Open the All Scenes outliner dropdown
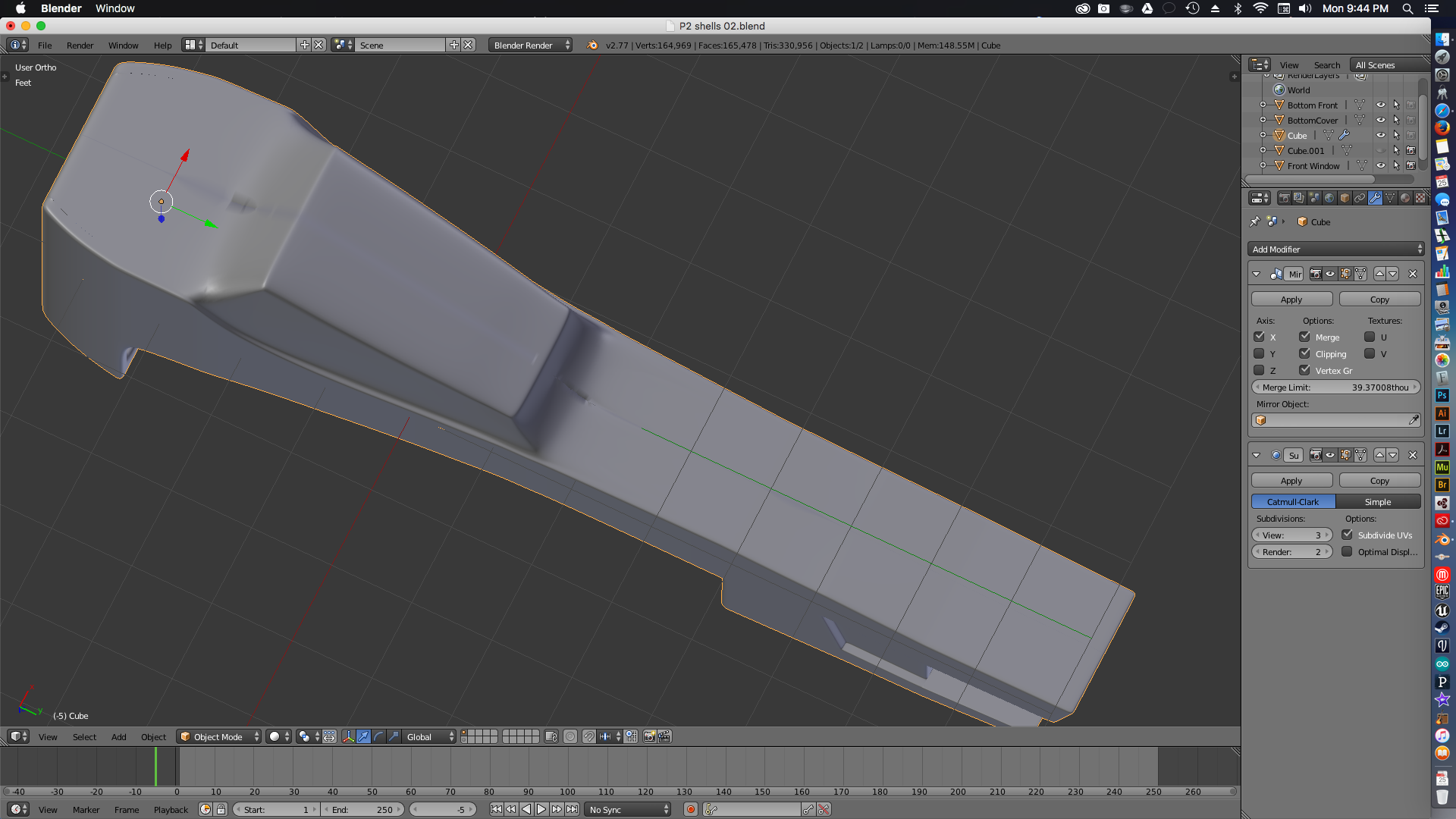This screenshot has width=1456, height=819. coord(1391,64)
